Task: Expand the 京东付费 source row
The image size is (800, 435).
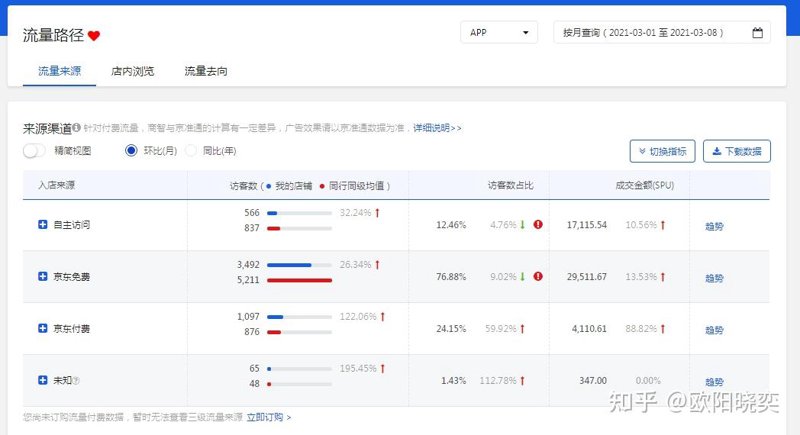Action: (43, 328)
